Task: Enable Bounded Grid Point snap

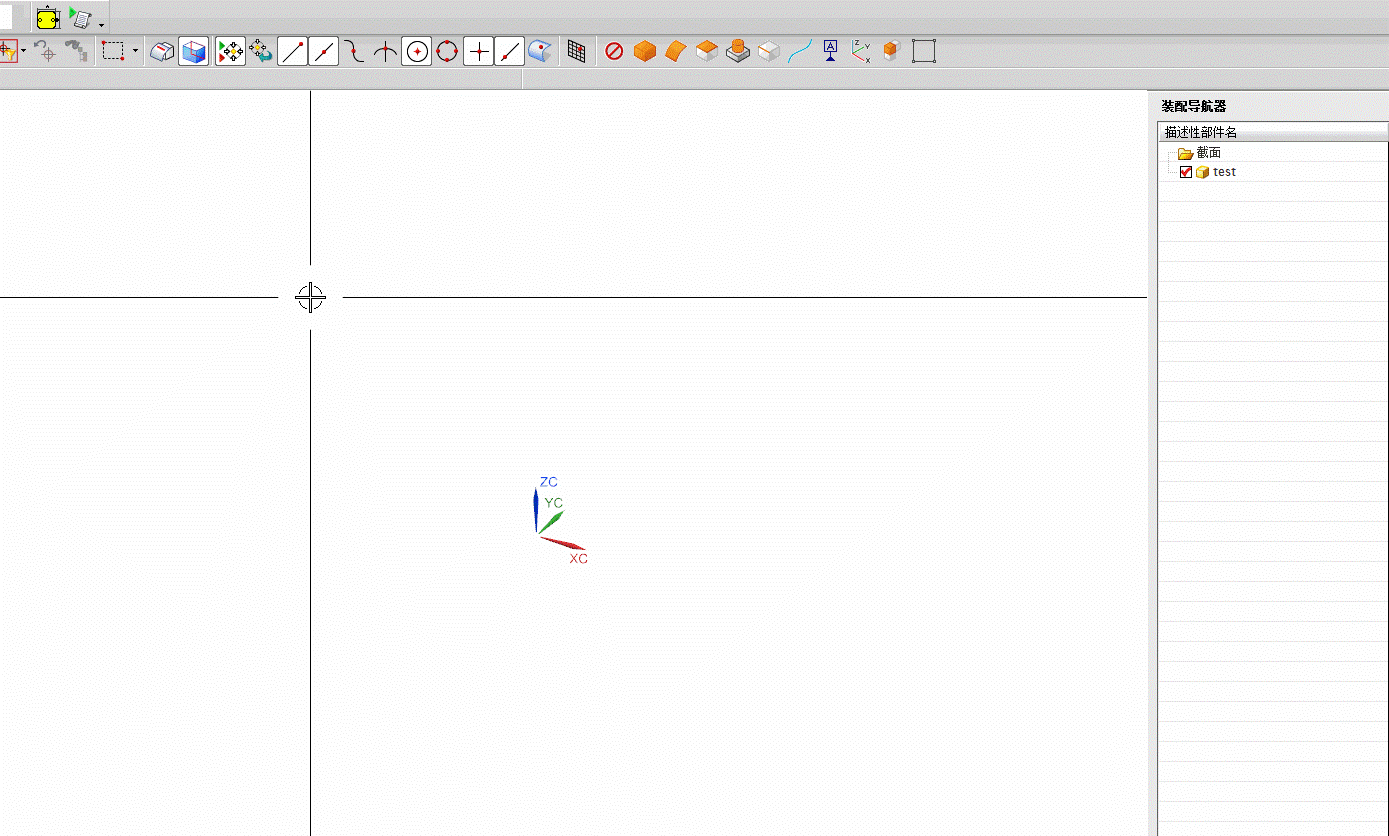Action: pos(576,51)
